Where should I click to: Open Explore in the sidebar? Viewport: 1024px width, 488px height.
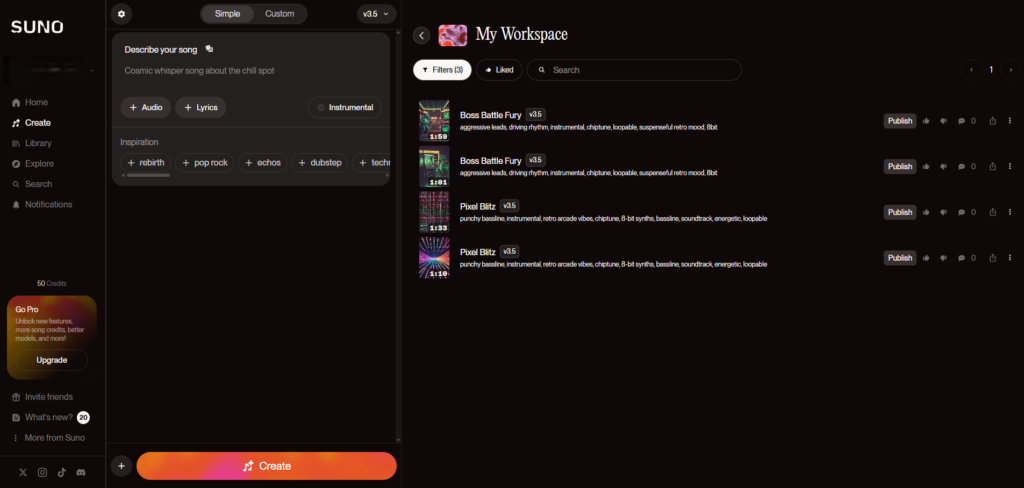(x=33, y=163)
